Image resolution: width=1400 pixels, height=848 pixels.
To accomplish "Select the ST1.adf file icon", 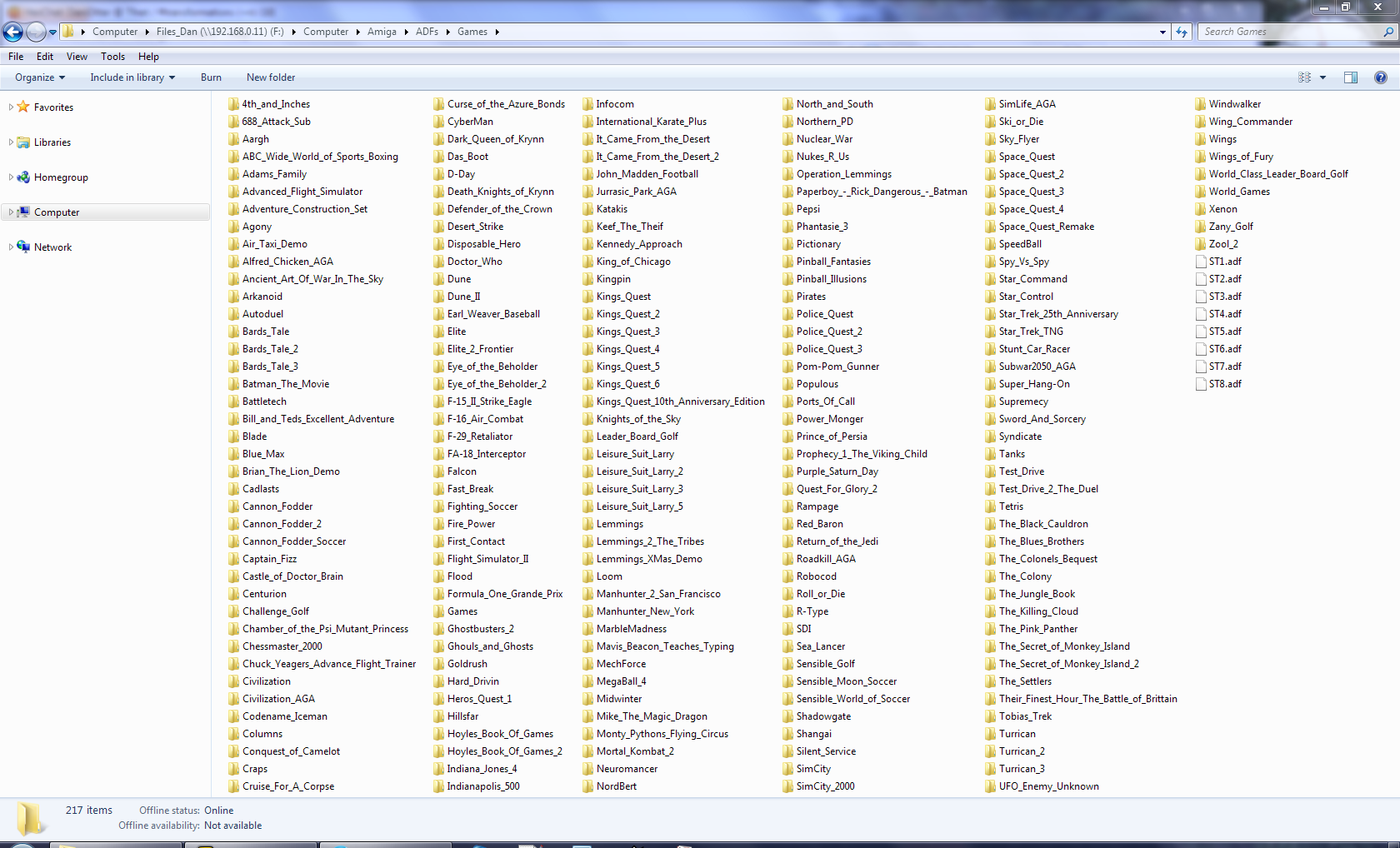I will tap(1201, 262).
